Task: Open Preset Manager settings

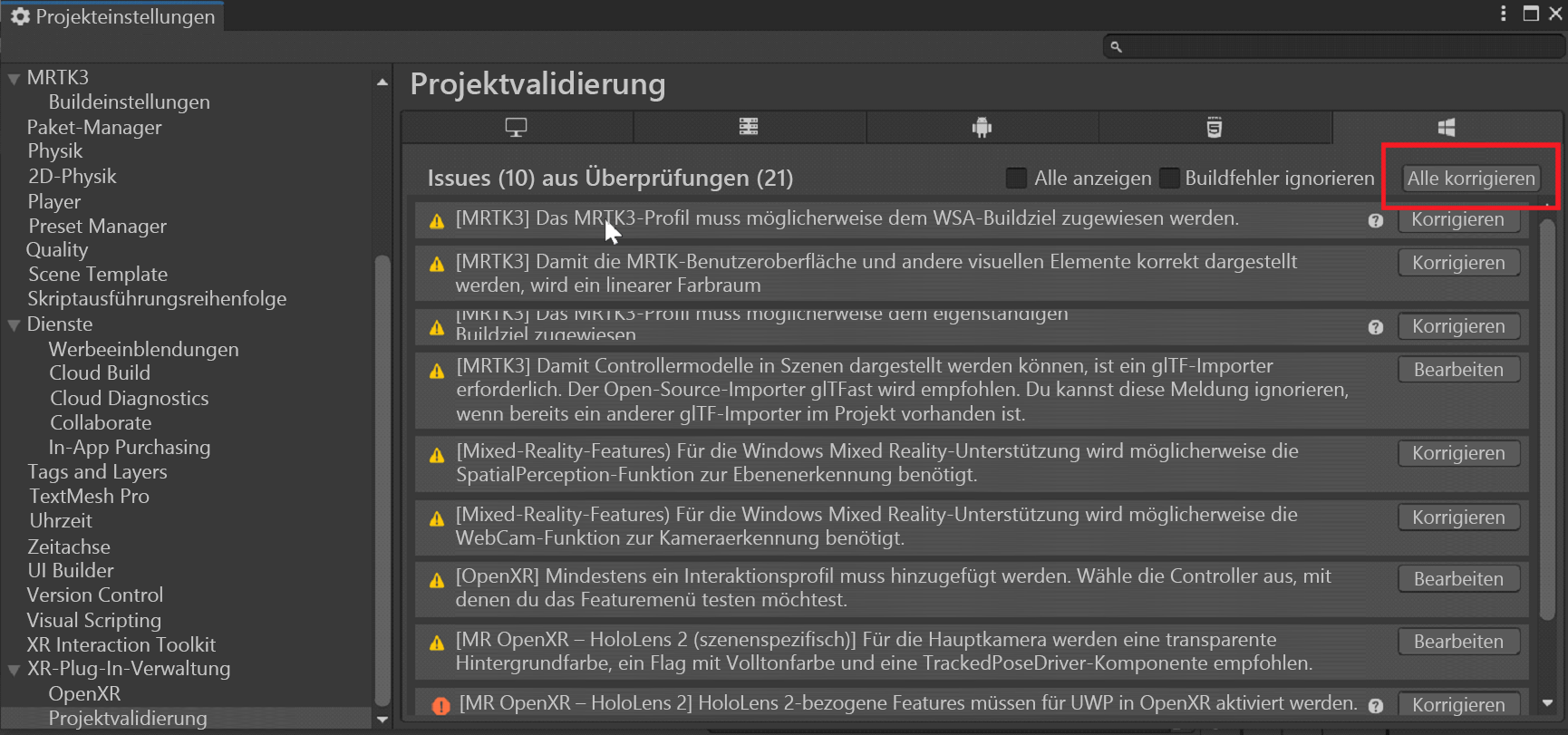Action: (x=97, y=227)
